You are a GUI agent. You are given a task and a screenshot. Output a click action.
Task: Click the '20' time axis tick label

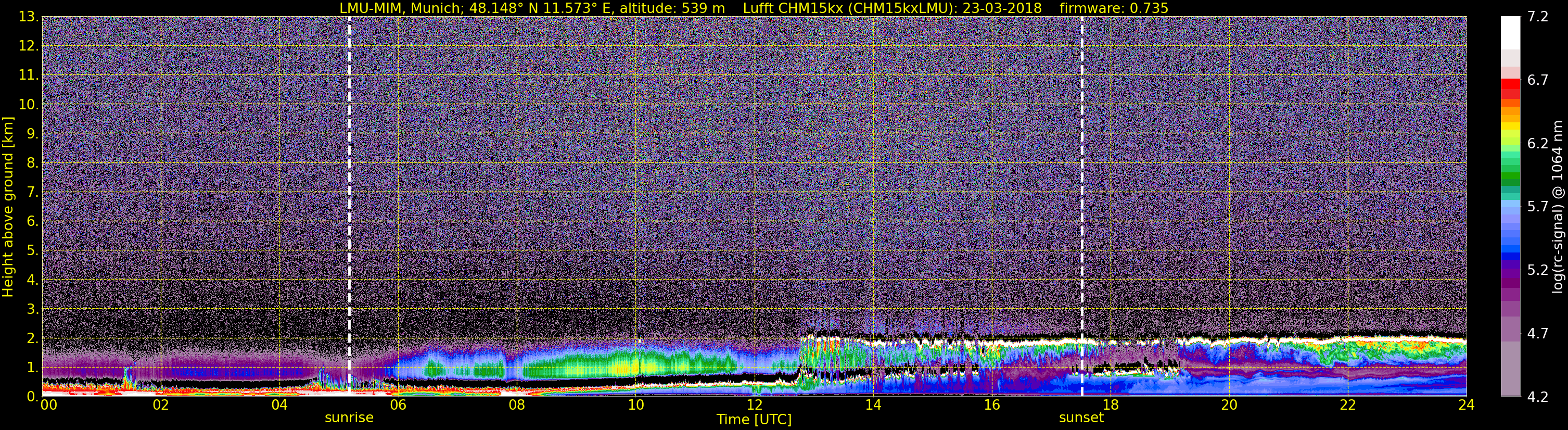1229,405
